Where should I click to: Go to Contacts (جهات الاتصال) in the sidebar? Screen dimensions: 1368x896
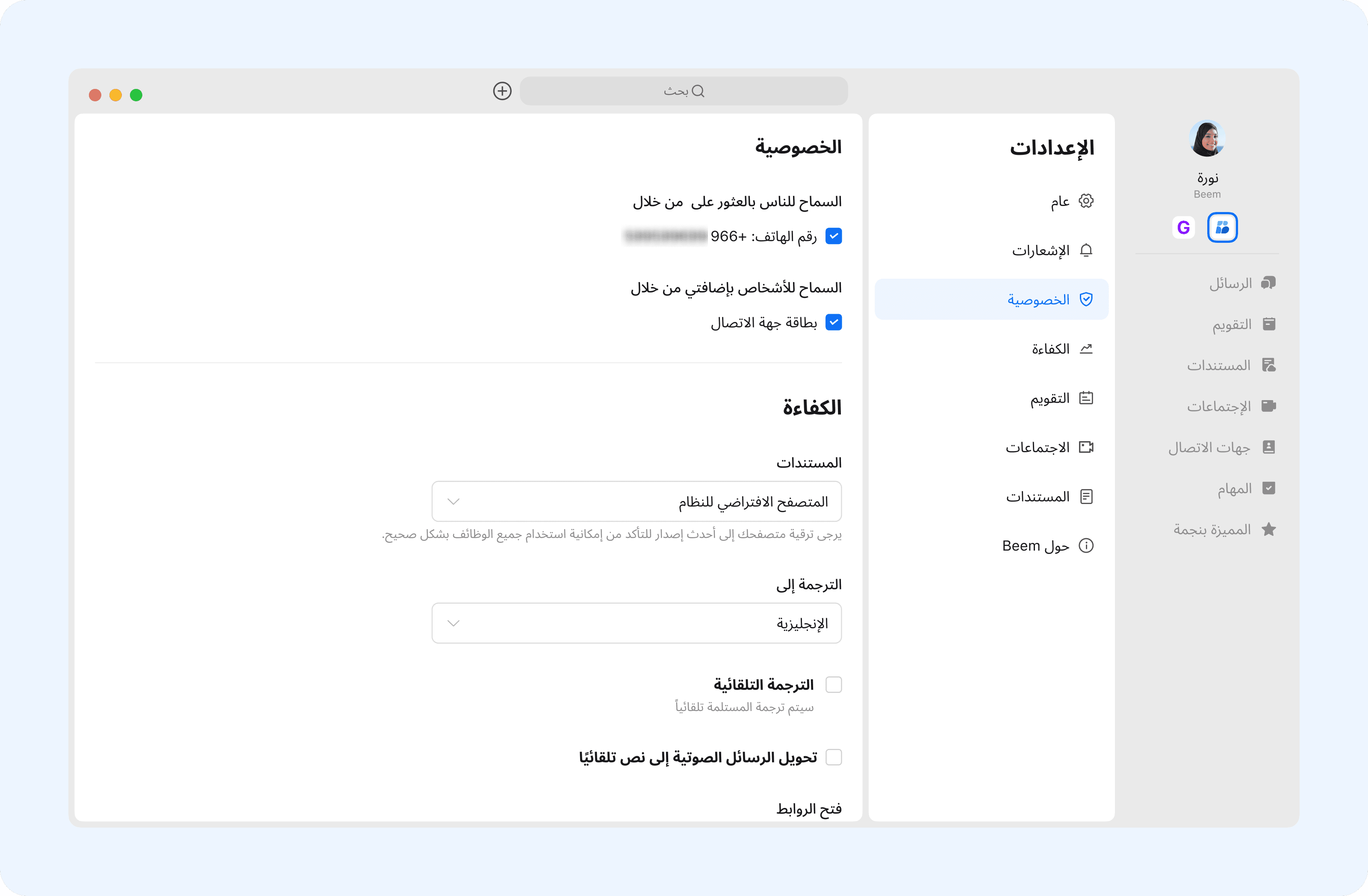coord(1221,447)
